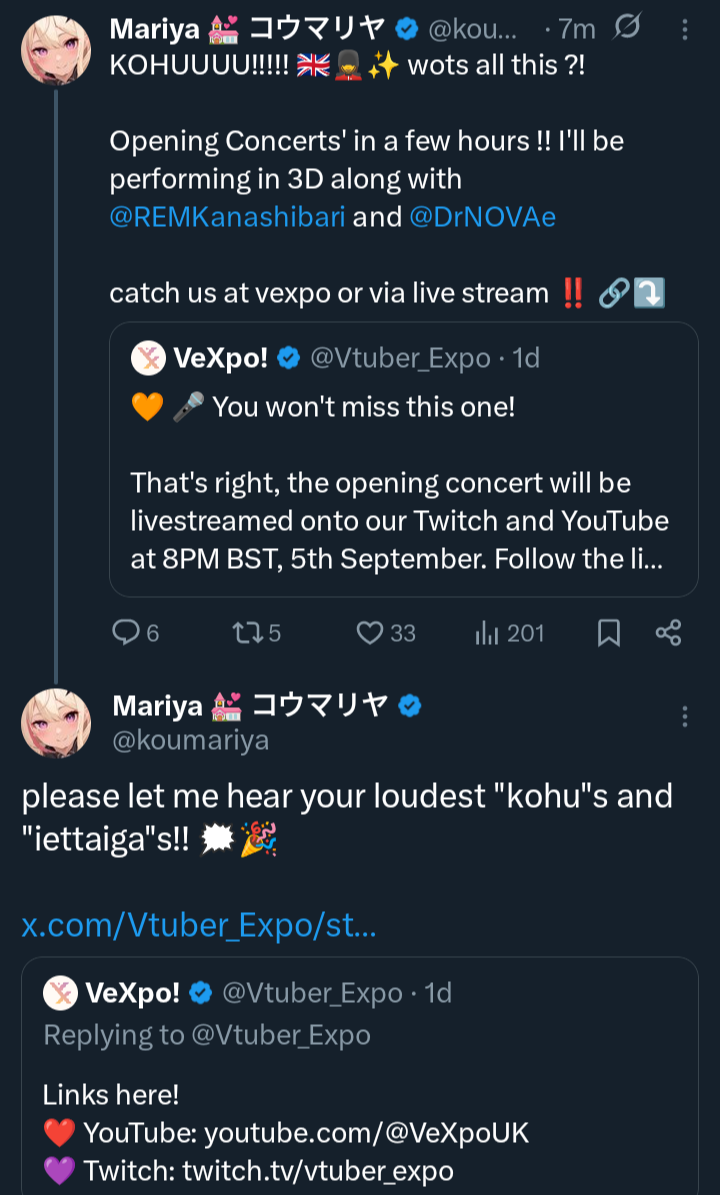Open more options on first tweet

685,29
